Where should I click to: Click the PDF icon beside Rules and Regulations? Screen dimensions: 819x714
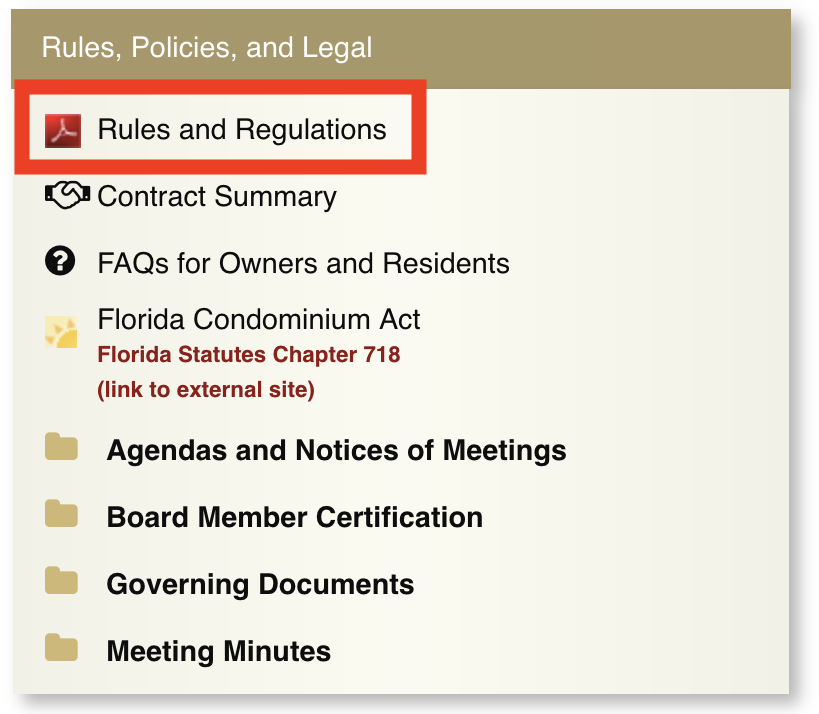[63, 130]
